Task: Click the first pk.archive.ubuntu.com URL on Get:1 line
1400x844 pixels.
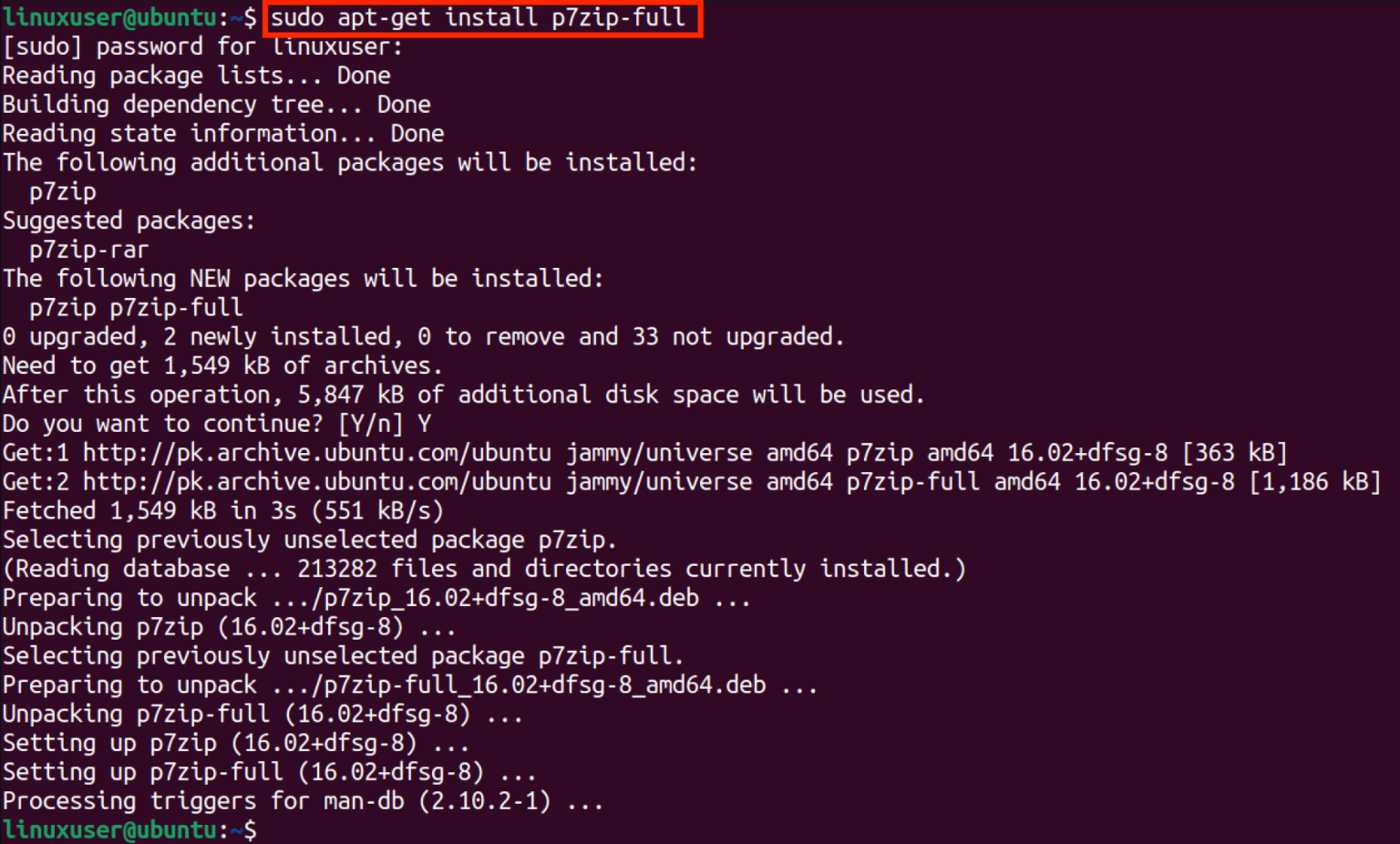Action: pyautogui.click(x=317, y=453)
